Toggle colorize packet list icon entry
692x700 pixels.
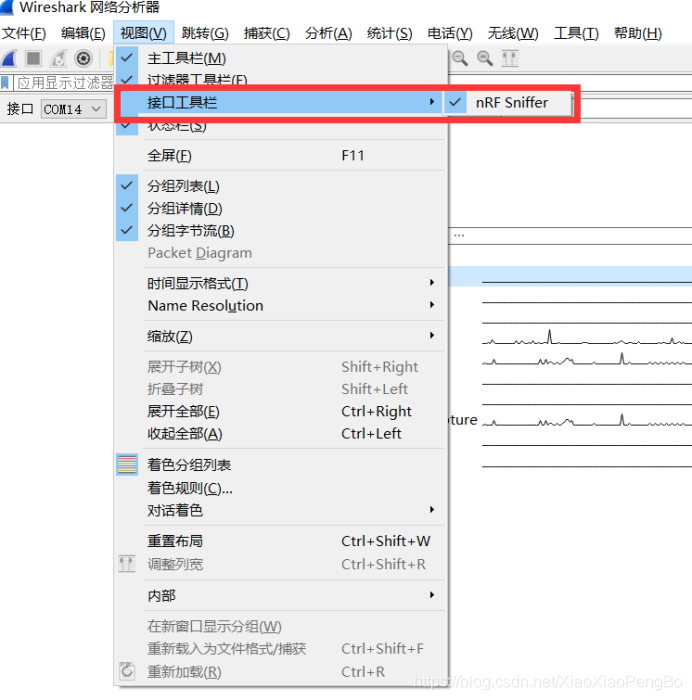coord(127,464)
